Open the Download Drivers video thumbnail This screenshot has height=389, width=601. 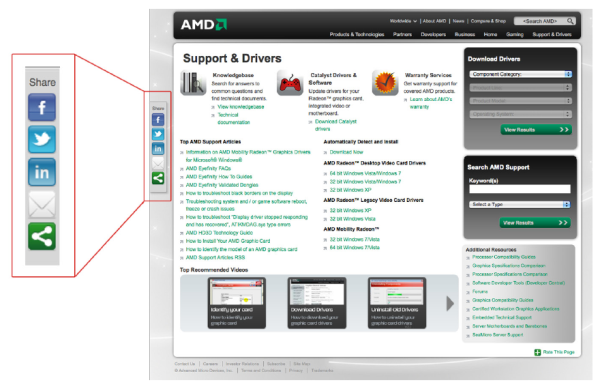317,303
